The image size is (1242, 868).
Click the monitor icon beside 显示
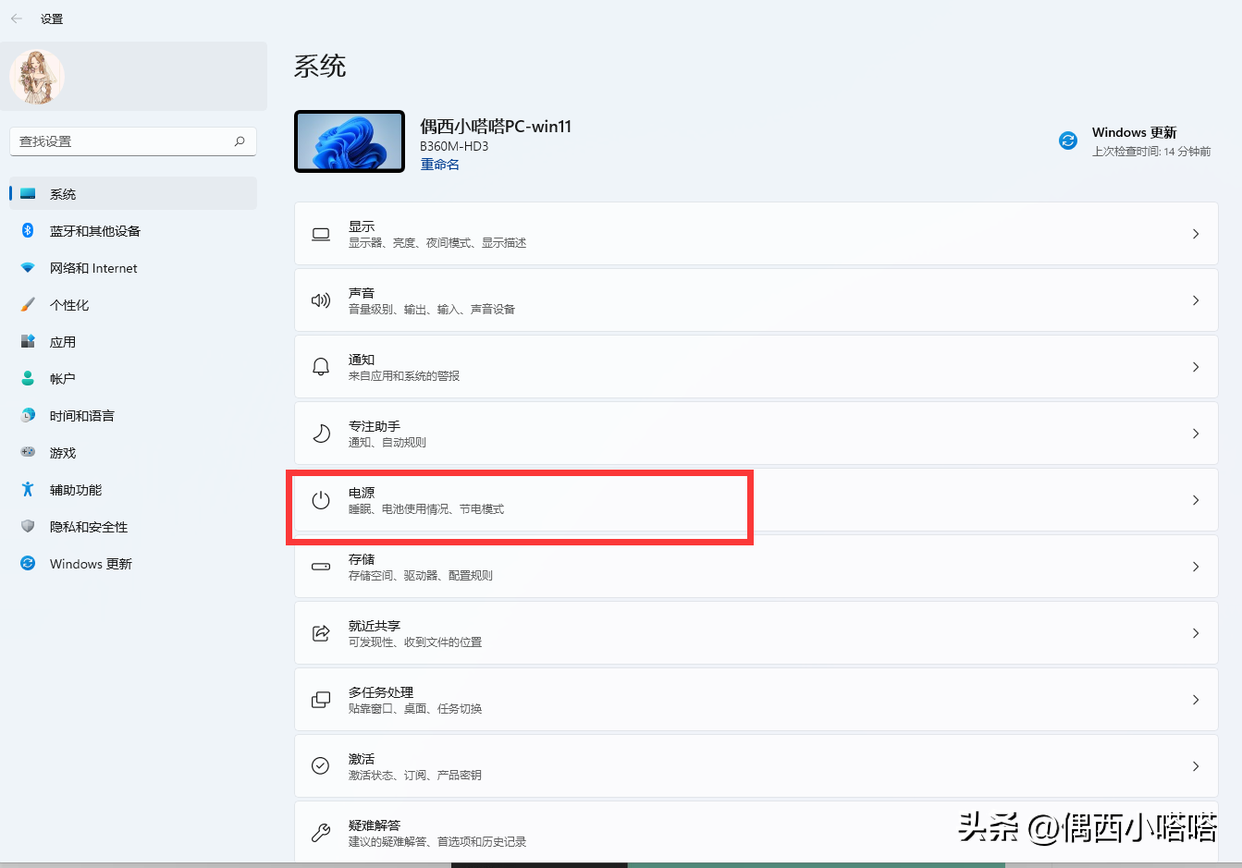point(321,234)
